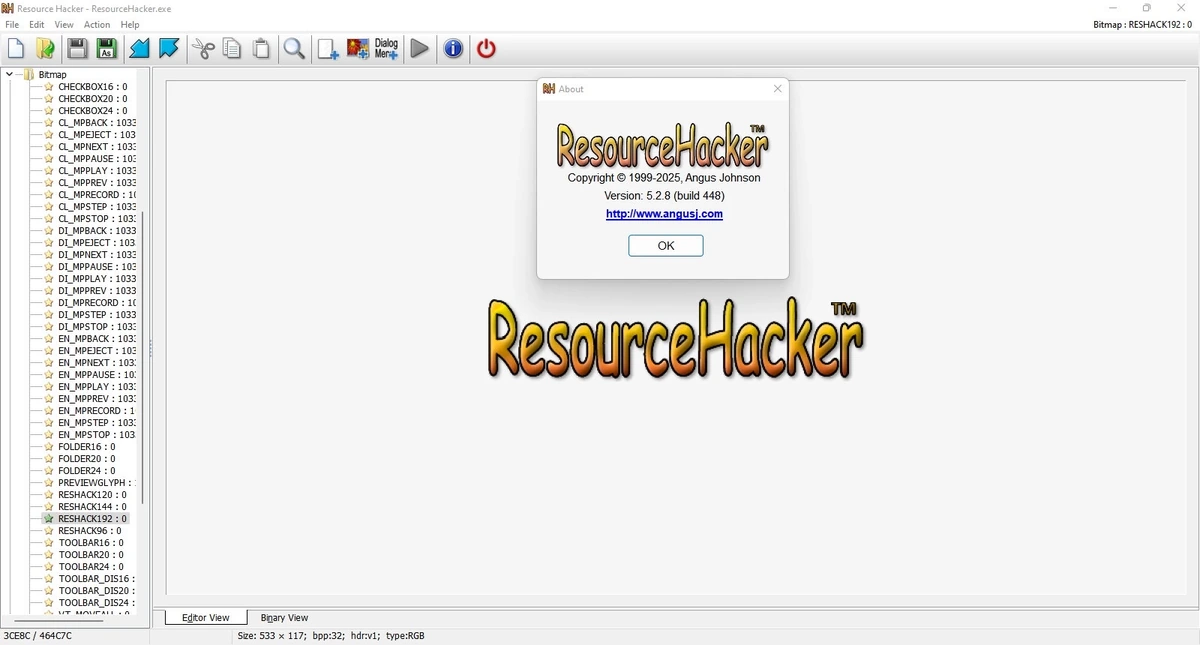Click the Compile script play arrow icon

click(x=420, y=48)
